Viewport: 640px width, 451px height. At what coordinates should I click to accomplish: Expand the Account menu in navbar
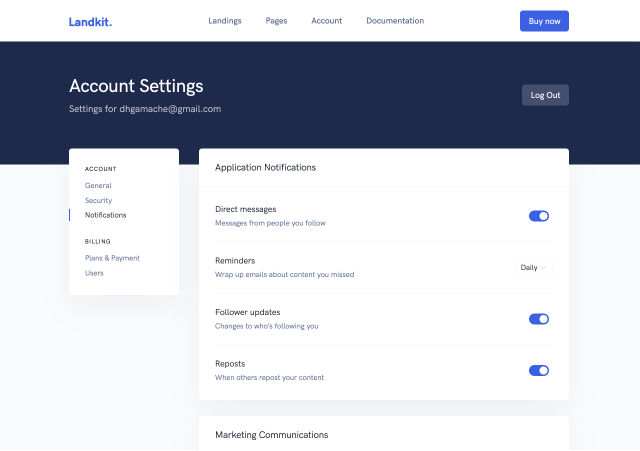(326, 21)
